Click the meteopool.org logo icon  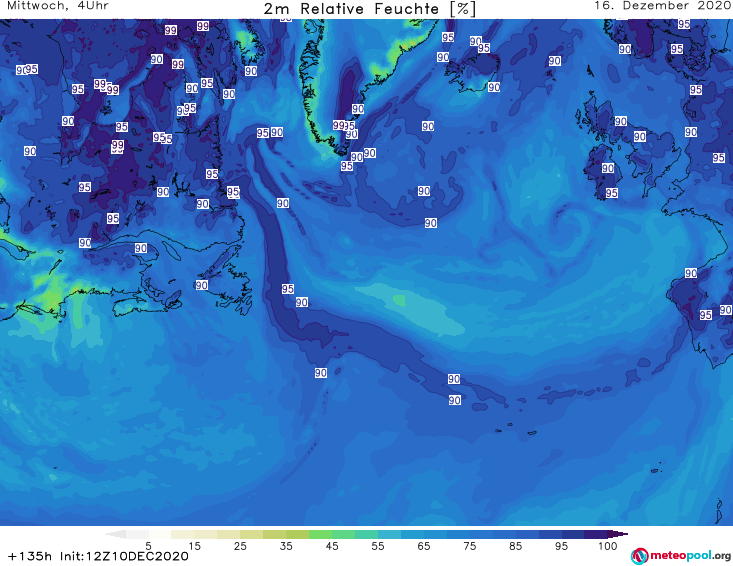pyautogui.click(x=639, y=556)
